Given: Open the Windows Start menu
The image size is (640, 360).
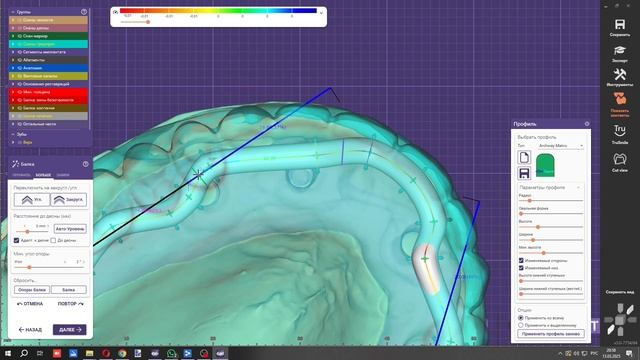Looking at the screenshot, I should [7, 353].
